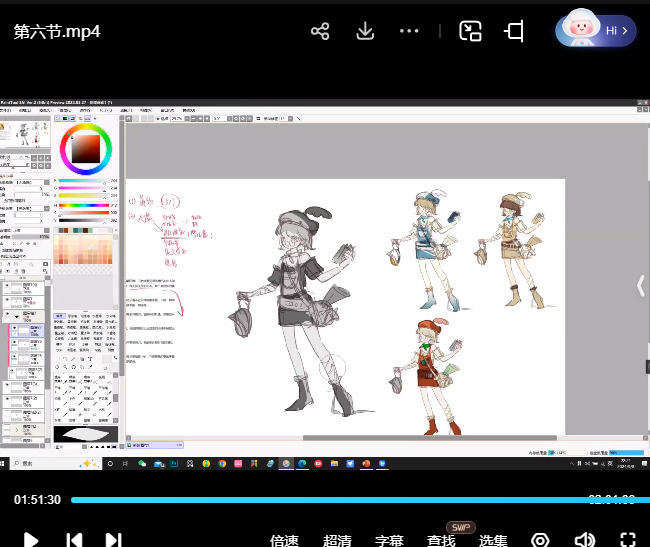Image resolution: width=650 pixels, height=547 pixels.
Task: Open the Hi assistant button
Action: point(597,31)
